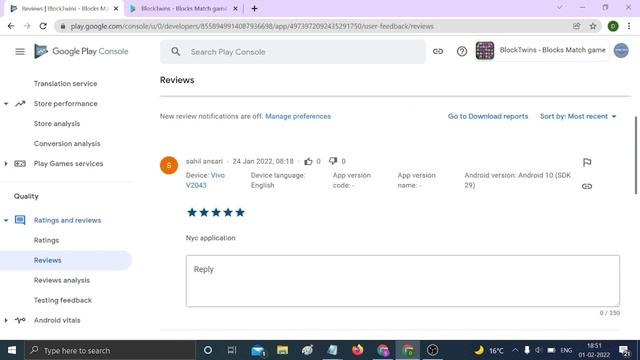
Task: Copy page link icon next to search
Action: pyautogui.click(x=438, y=51)
